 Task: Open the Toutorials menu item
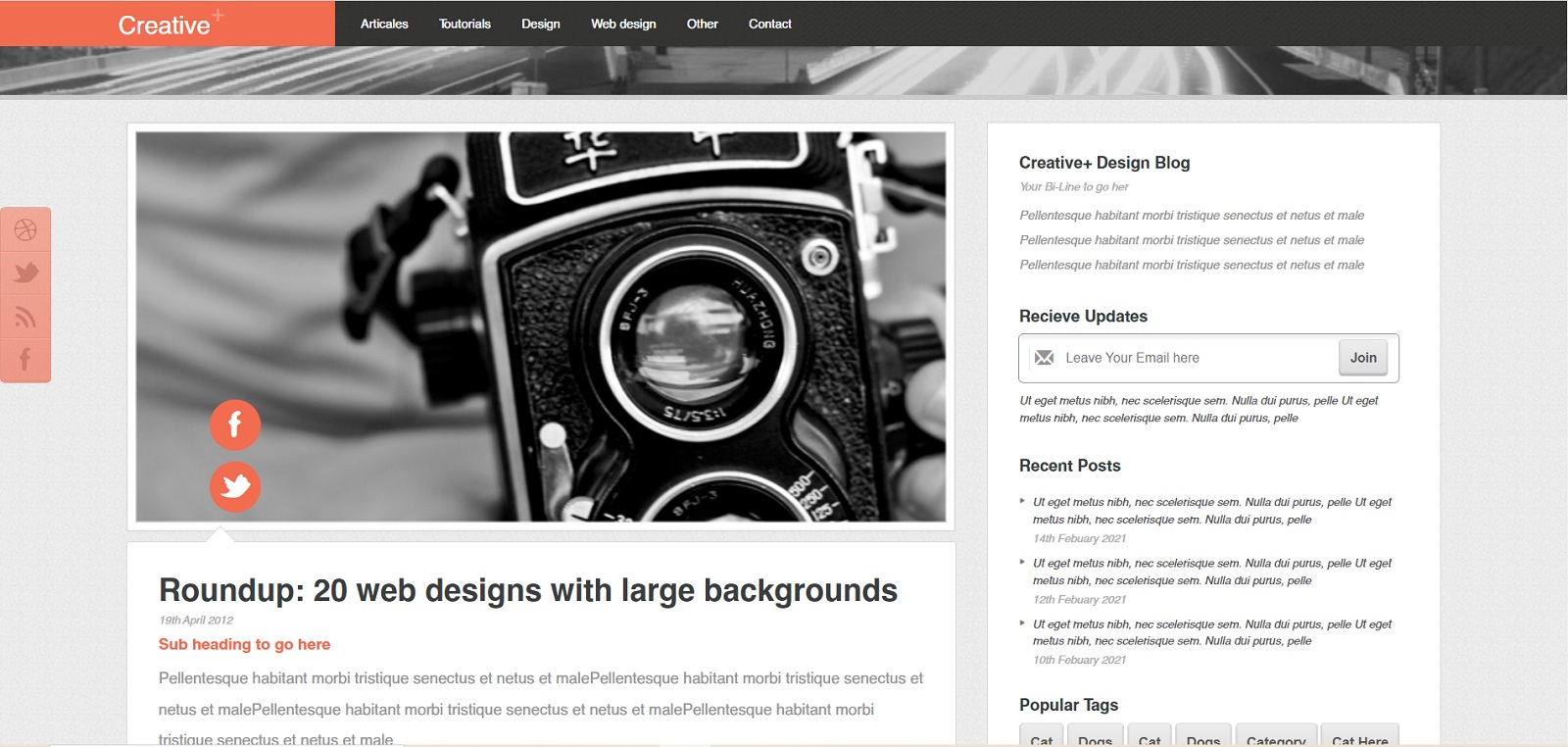click(x=465, y=24)
